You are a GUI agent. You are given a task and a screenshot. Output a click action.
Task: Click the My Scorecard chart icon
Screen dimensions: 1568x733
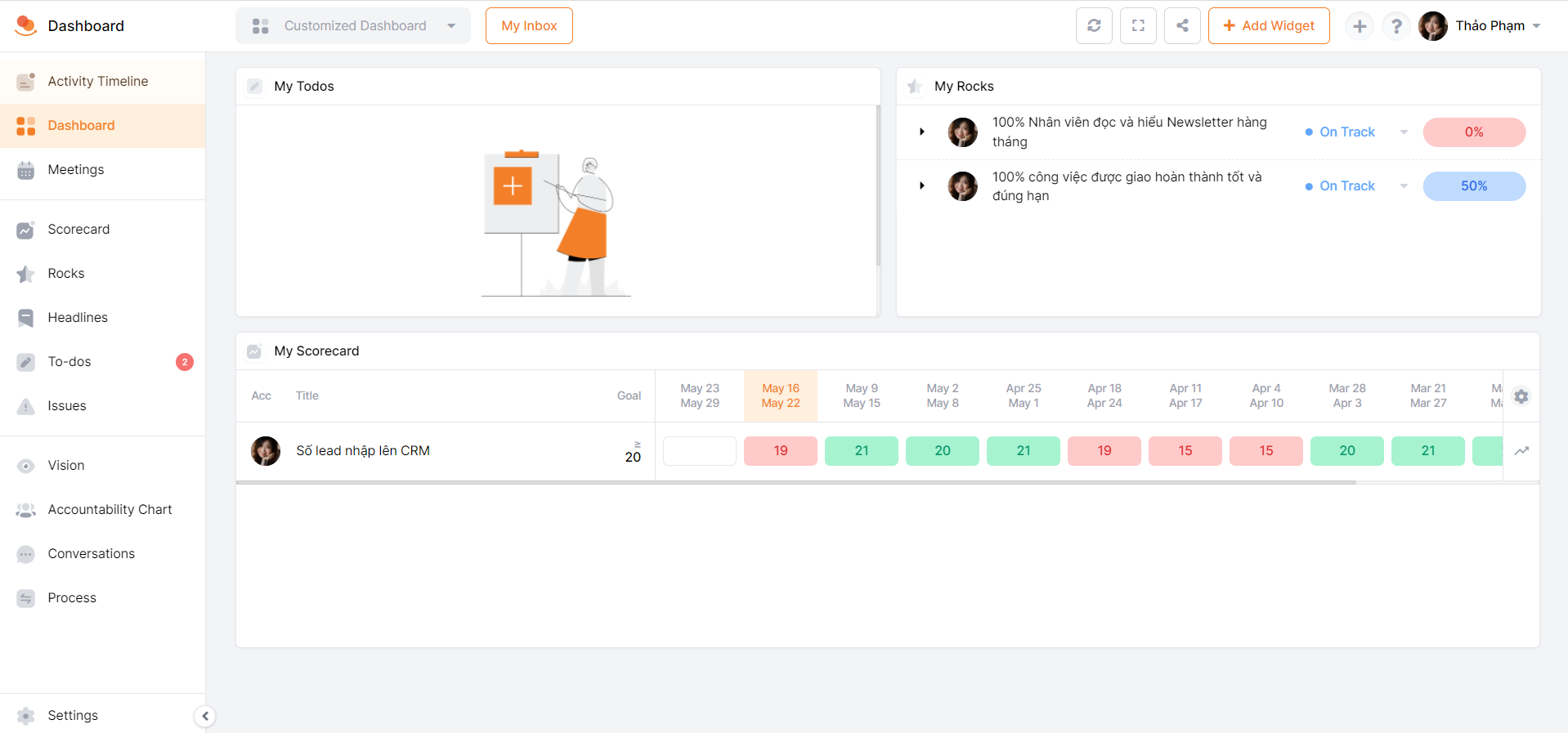[254, 351]
